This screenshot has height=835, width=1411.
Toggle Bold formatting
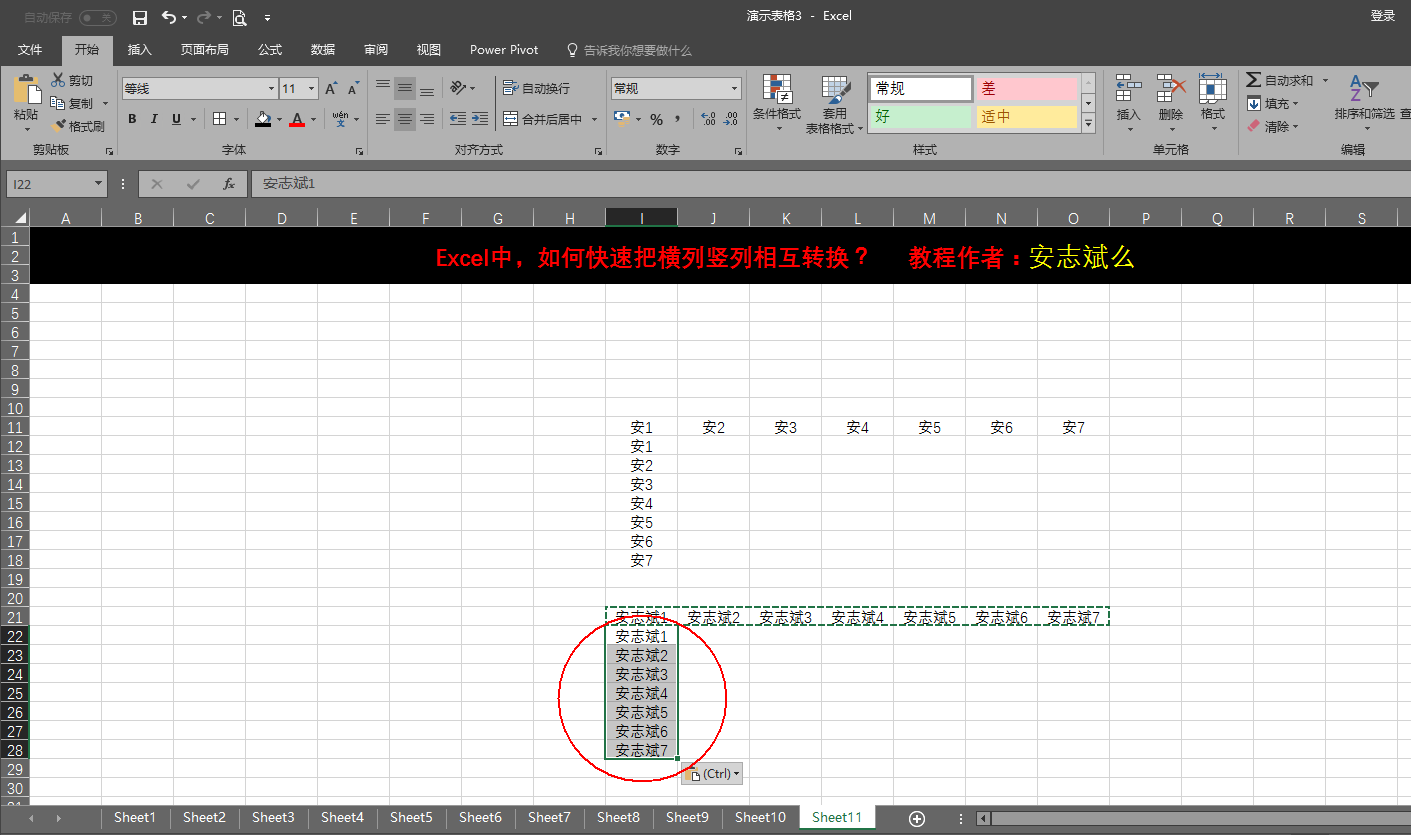[132, 119]
